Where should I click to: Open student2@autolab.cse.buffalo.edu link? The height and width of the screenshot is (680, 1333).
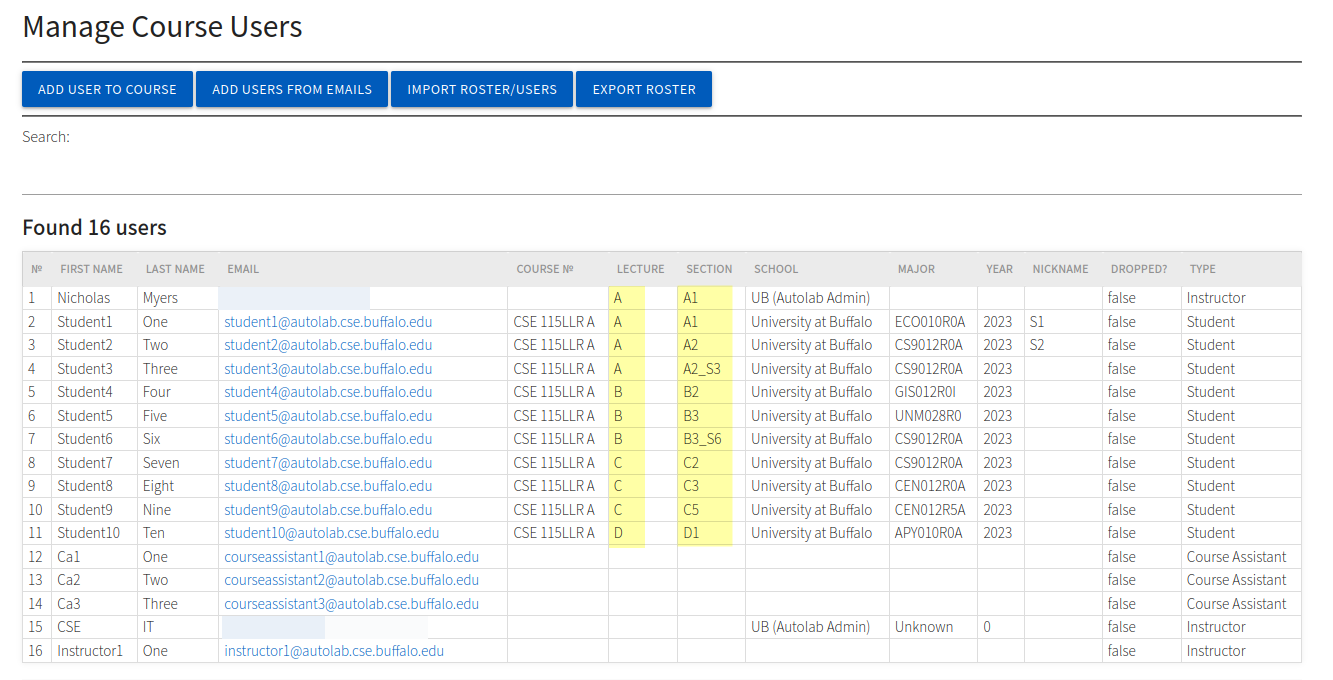[x=328, y=345]
